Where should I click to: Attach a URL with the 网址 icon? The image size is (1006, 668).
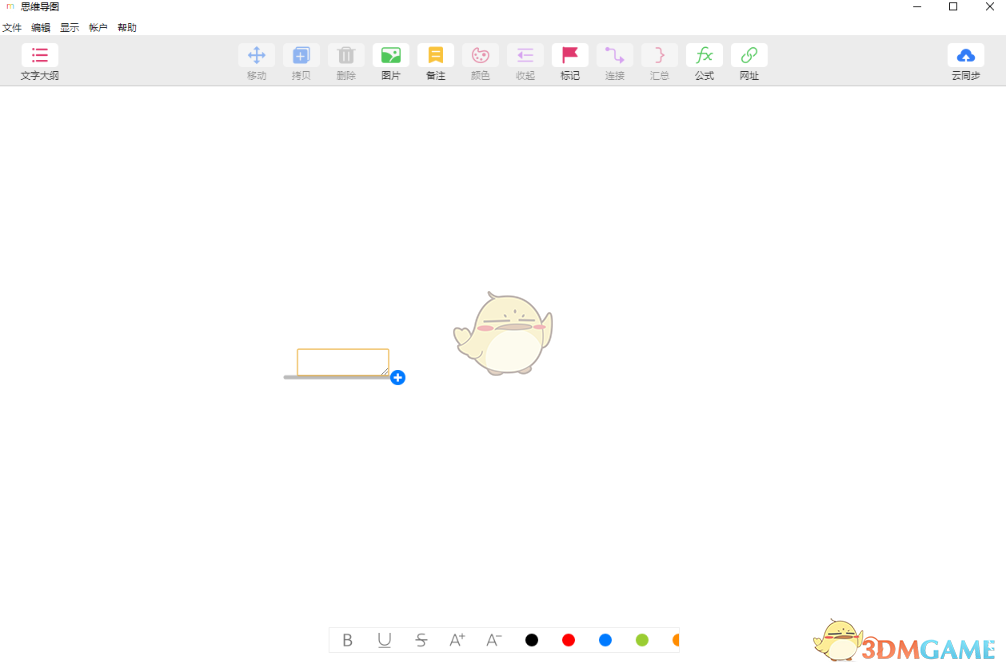tap(748, 60)
